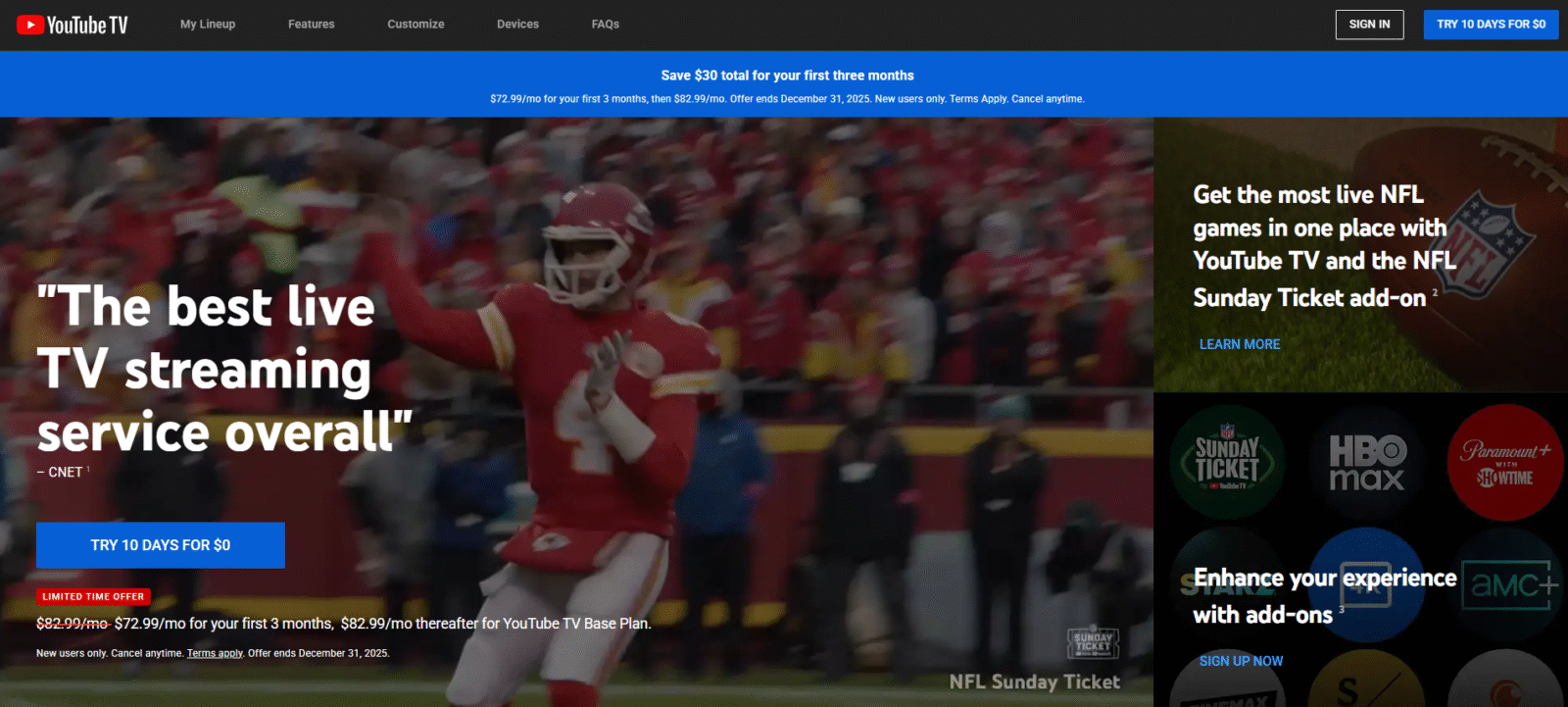Image resolution: width=1568 pixels, height=707 pixels.
Task: Go to the Customize nav item
Action: pos(416,25)
